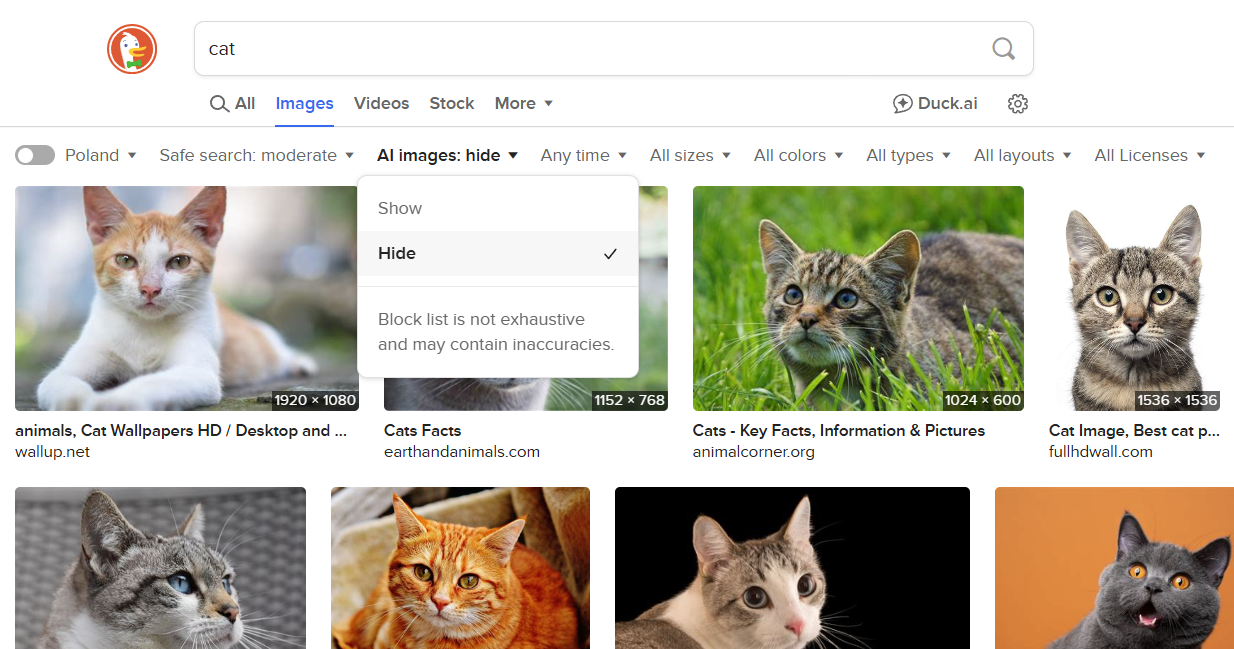Click the search magnifier button in search box
The width and height of the screenshot is (1234, 649).
(1003, 48)
